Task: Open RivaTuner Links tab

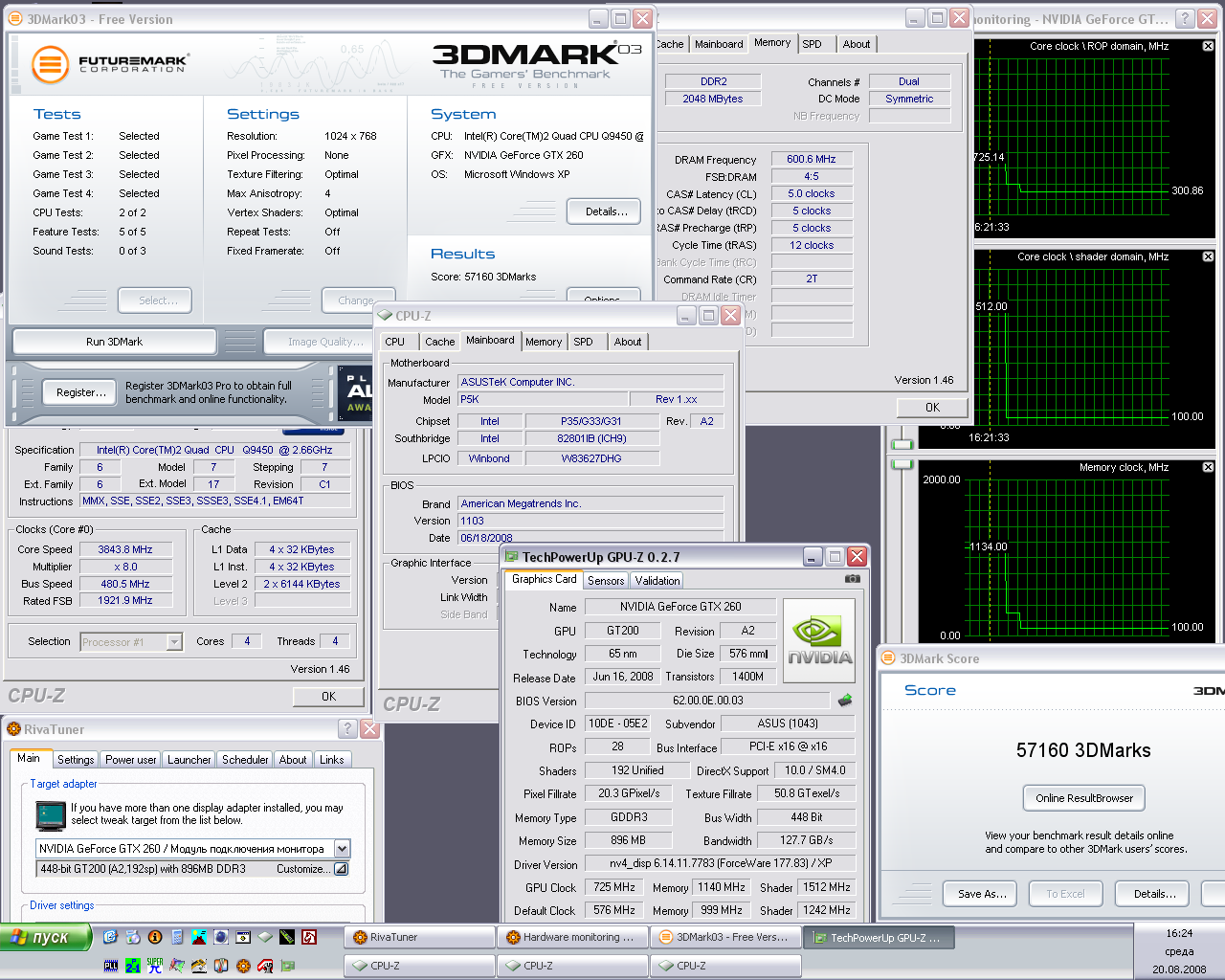Action: pos(332,760)
